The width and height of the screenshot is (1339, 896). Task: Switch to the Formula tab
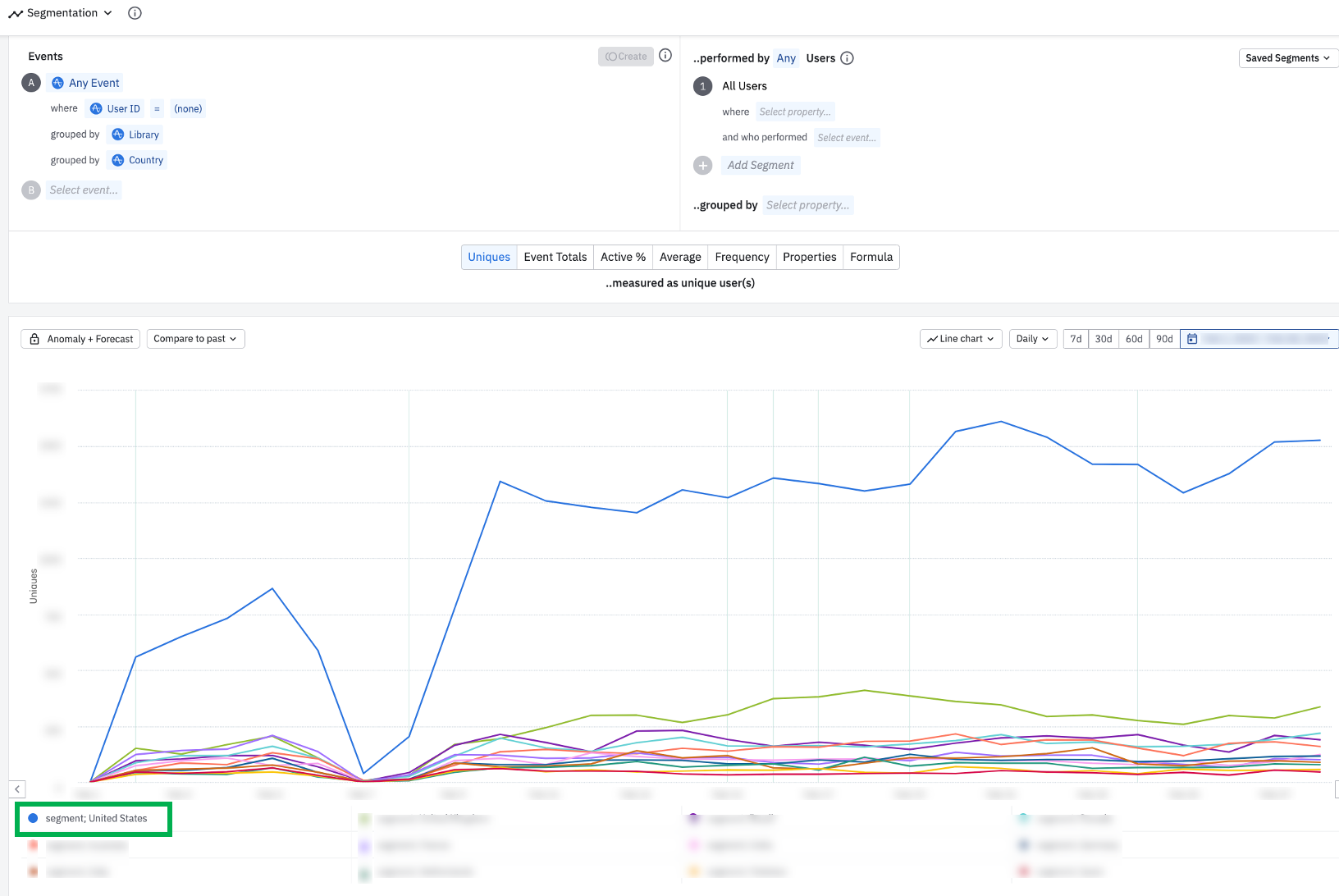[x=871, y=257]
